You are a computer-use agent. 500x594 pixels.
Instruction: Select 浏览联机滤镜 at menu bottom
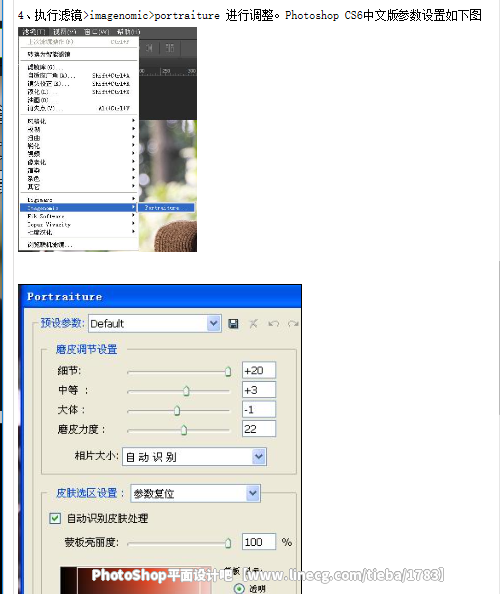[79, 244]
